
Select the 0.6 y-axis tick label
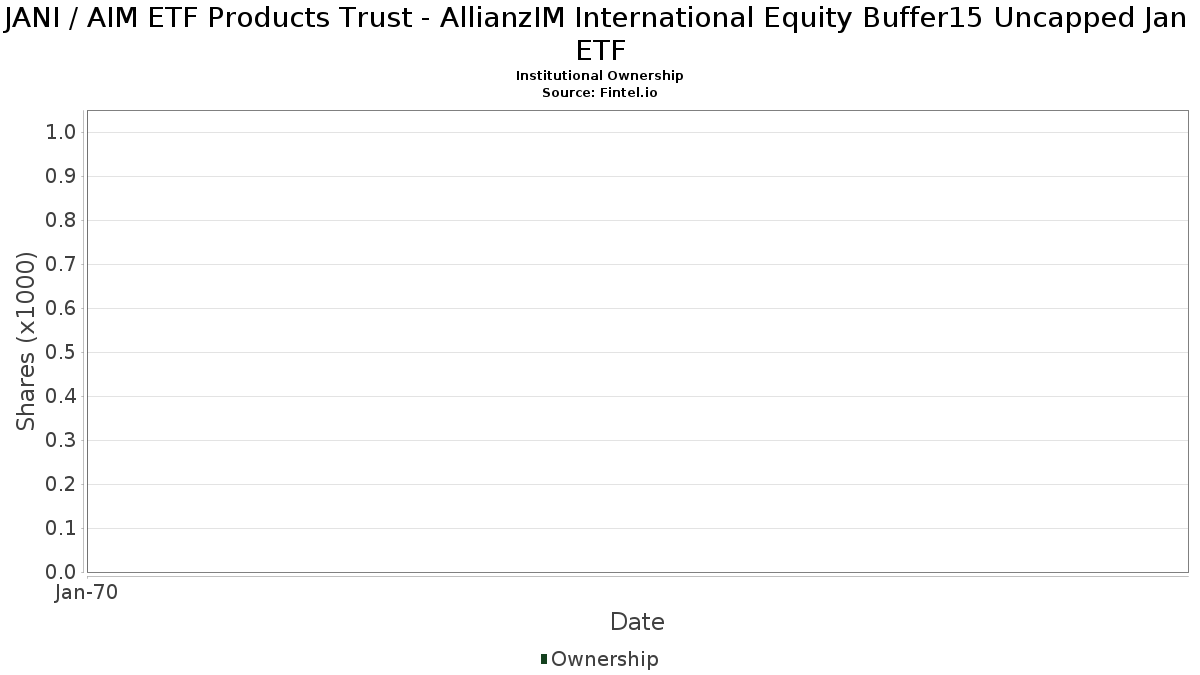(61, 309)
